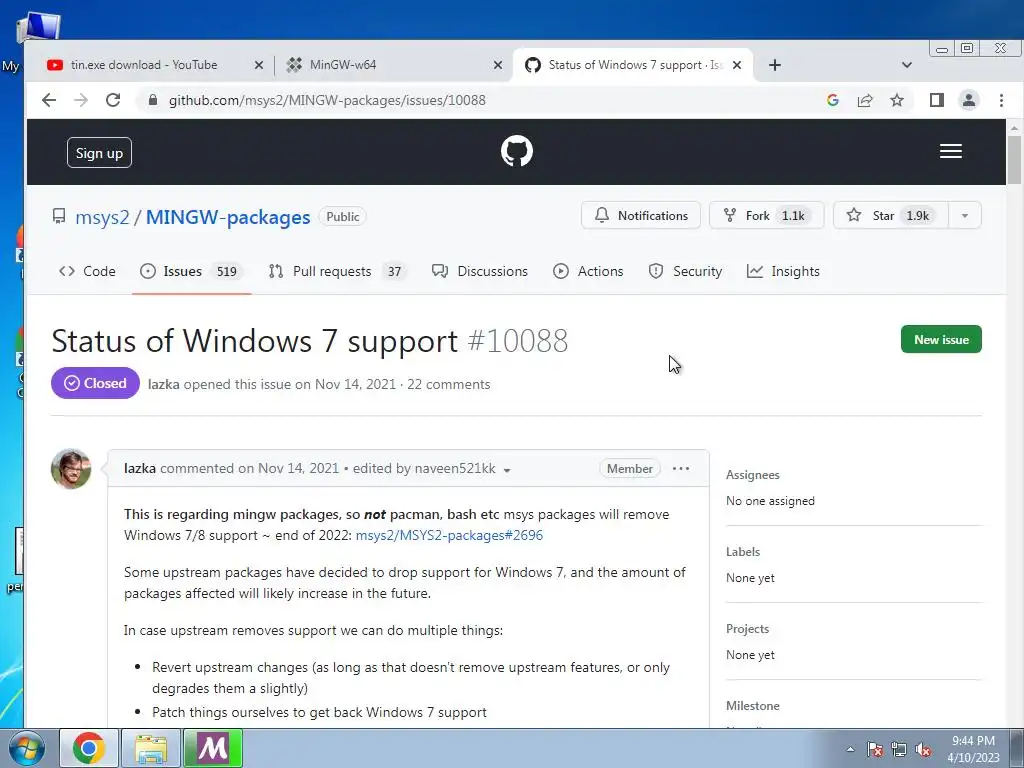Click the green New issue button

[x=941, y=339]
